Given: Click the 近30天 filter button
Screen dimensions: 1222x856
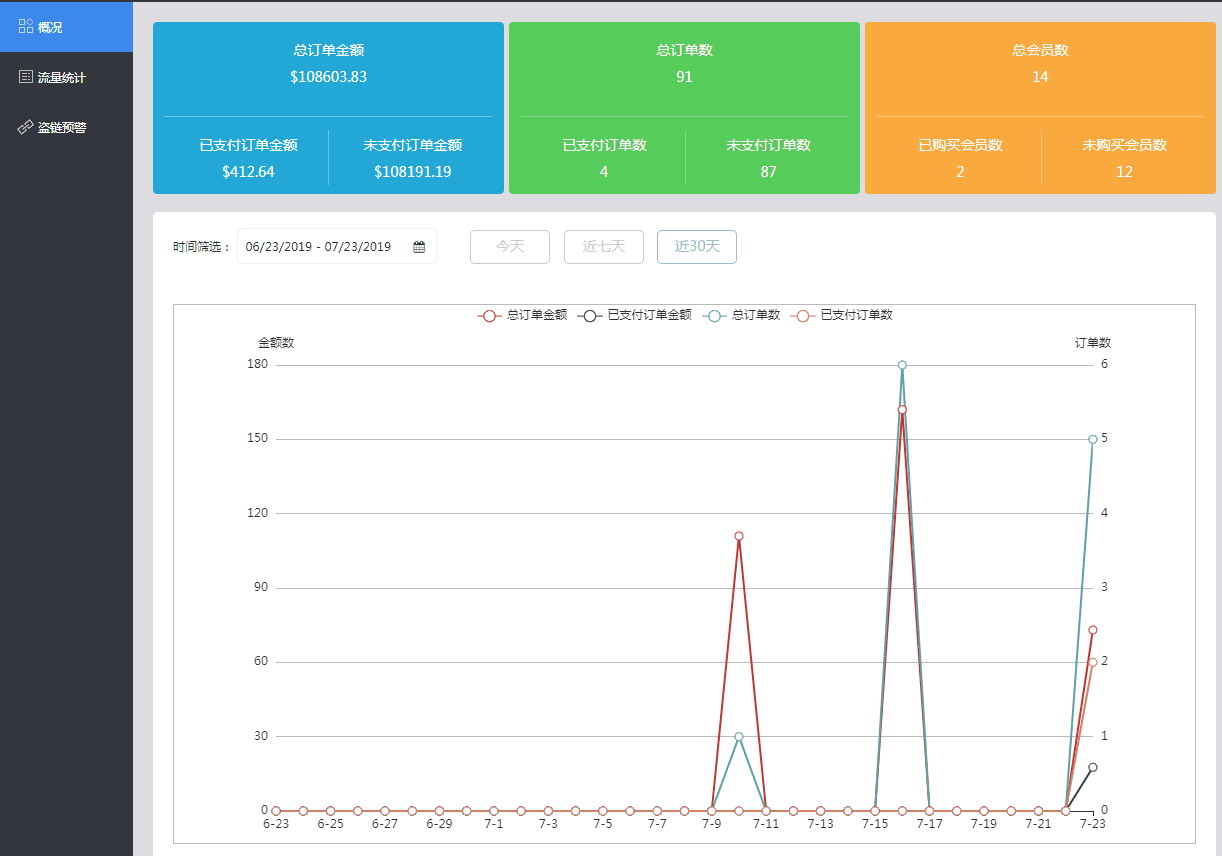Looking at the screenshot, I should pyautogui.click(x=697, y=246).
